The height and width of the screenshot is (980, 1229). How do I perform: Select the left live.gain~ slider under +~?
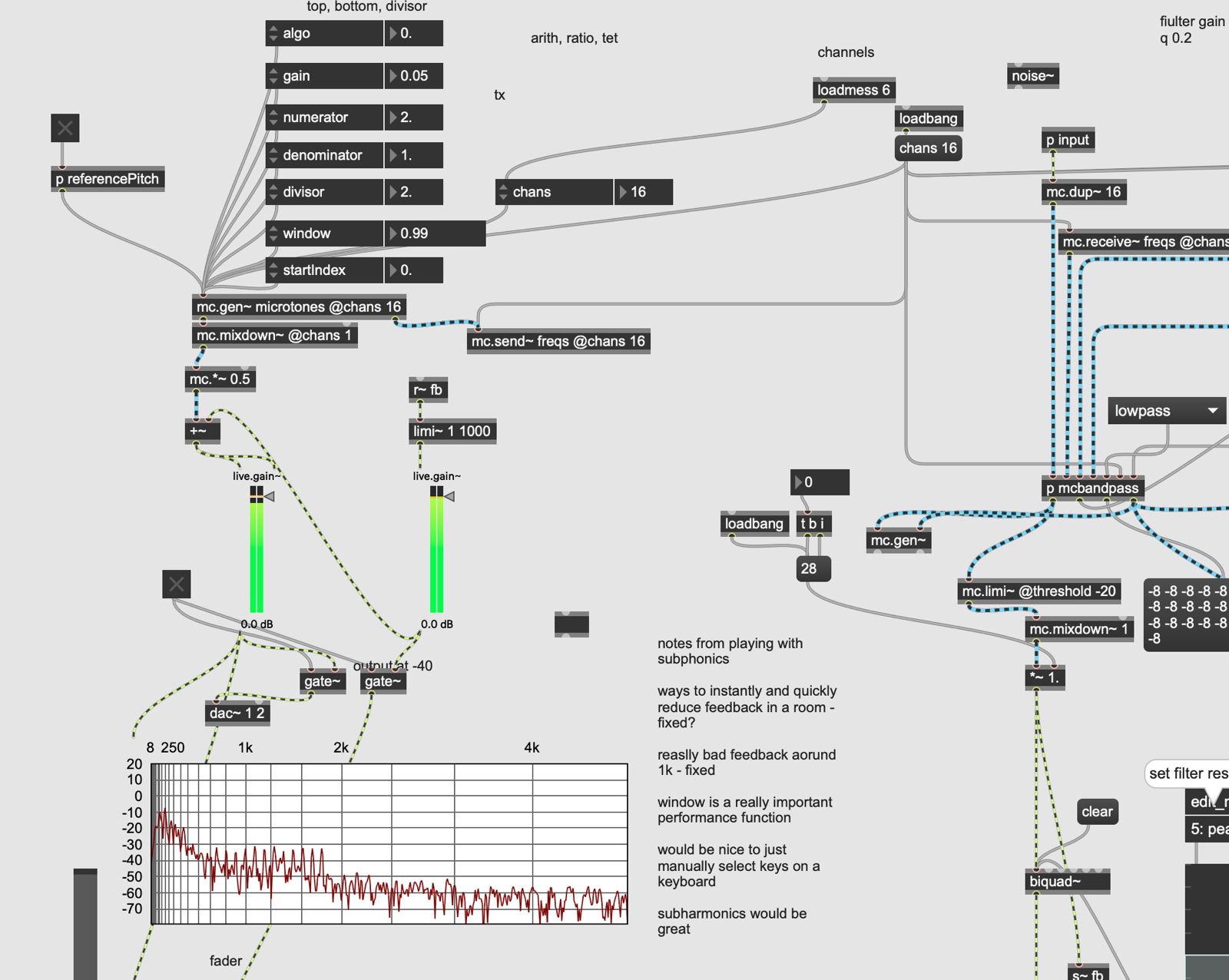click(257, 550)
